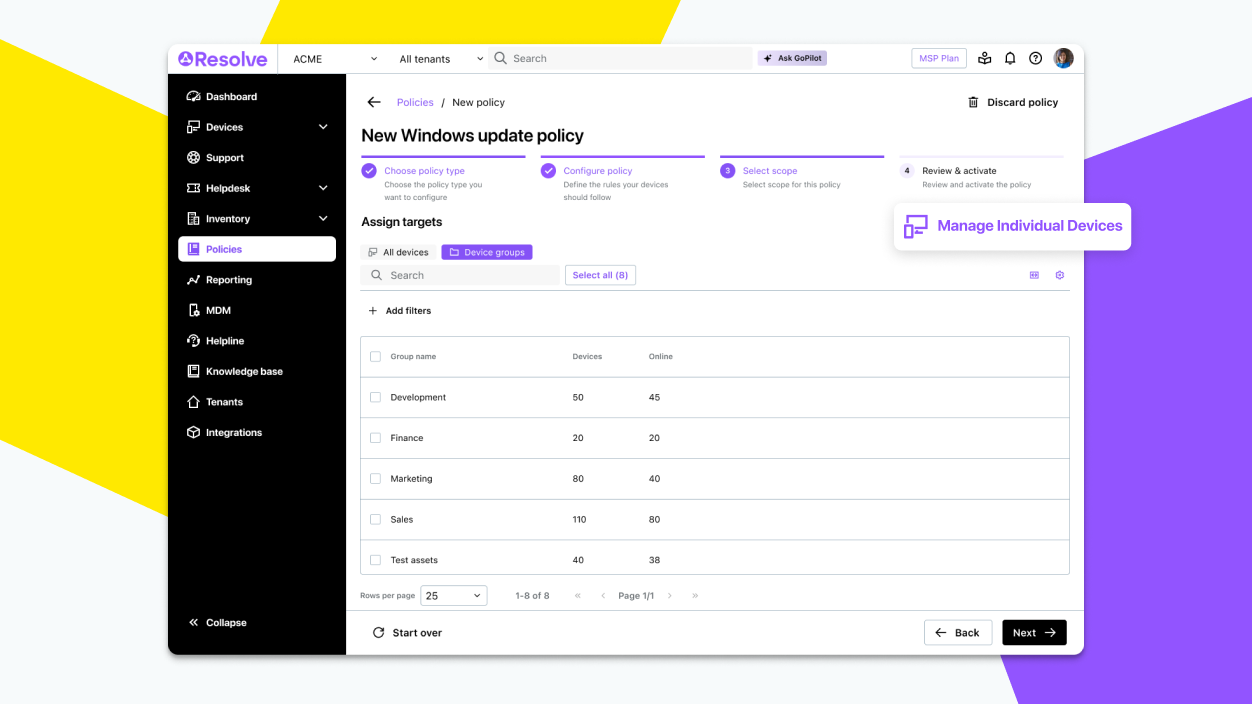Open the help menu
The image size is (1252, 704).
click(x=1035, y=58)
